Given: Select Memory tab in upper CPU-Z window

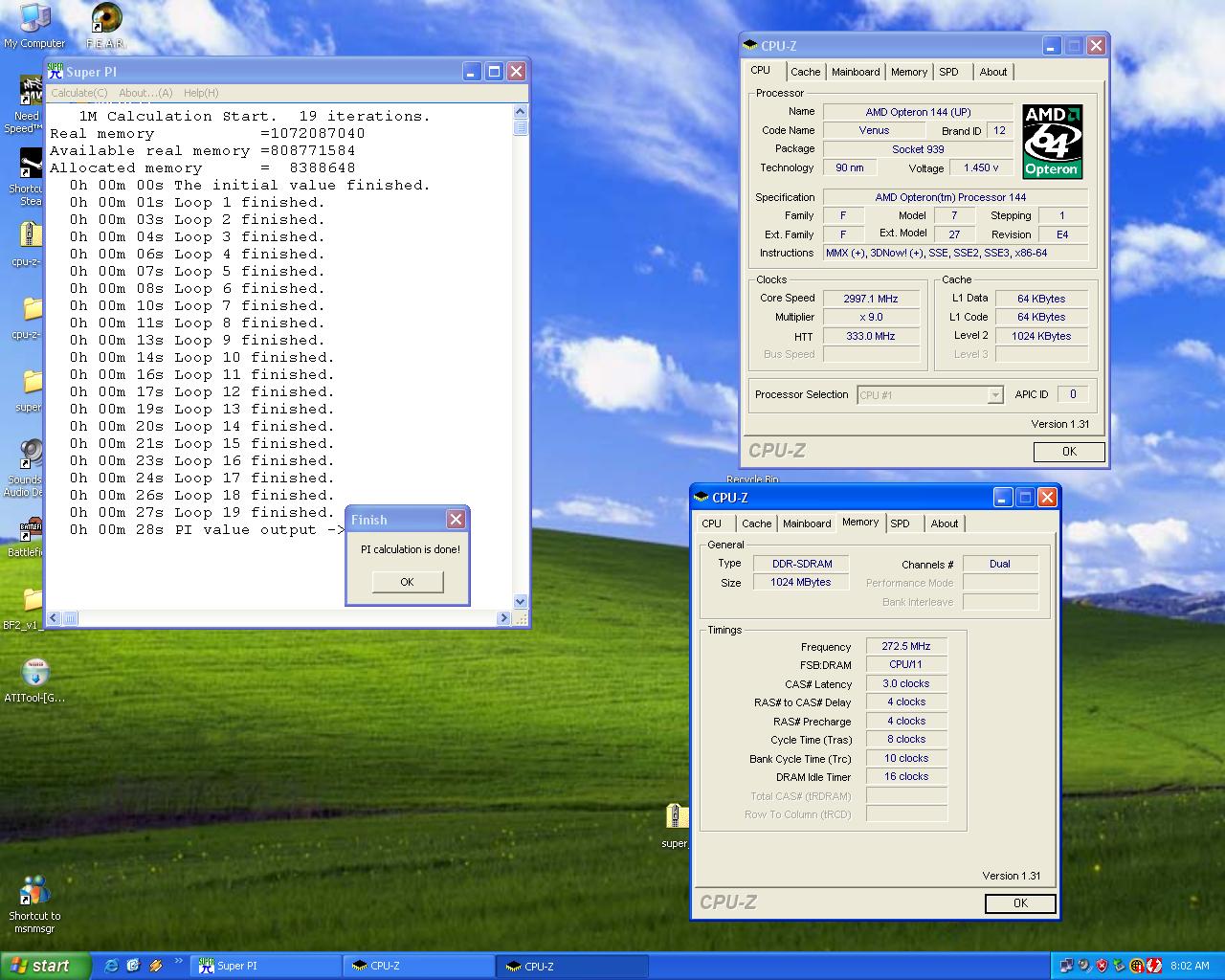Looking at the screenshot, I should point(909,72).
